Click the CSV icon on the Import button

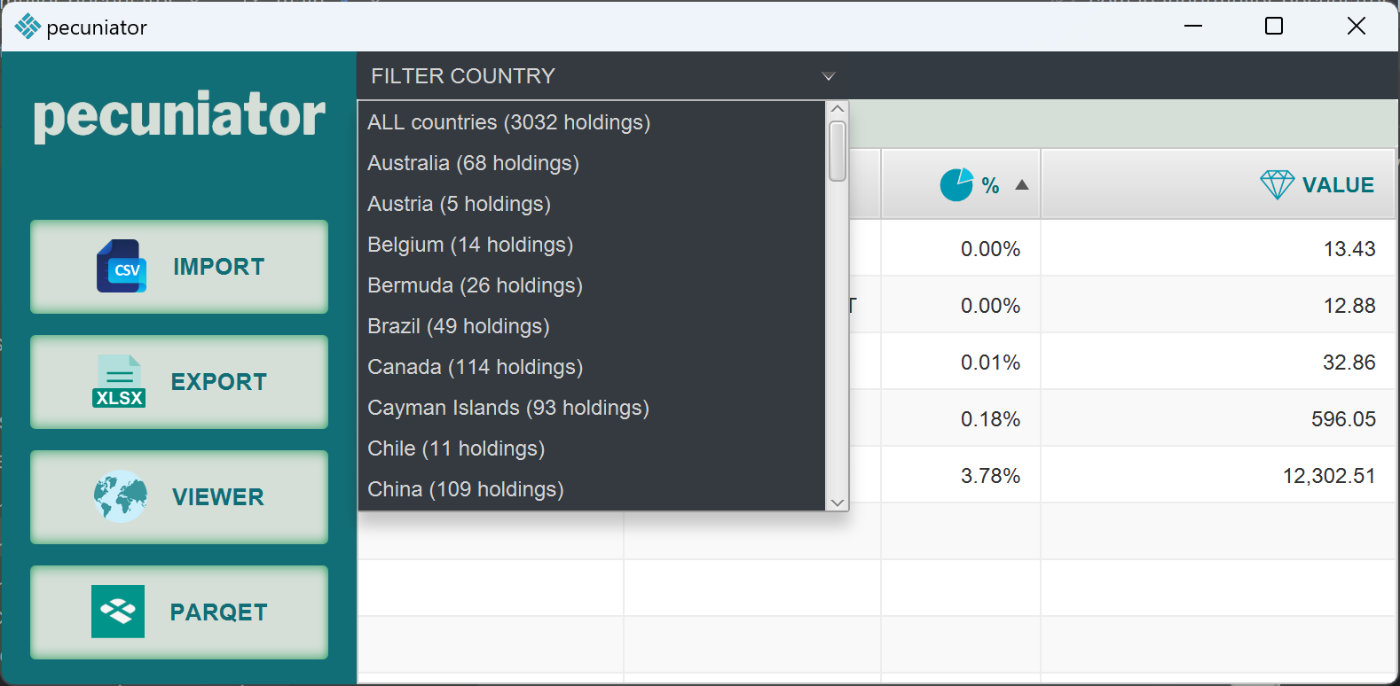point(120,266)
